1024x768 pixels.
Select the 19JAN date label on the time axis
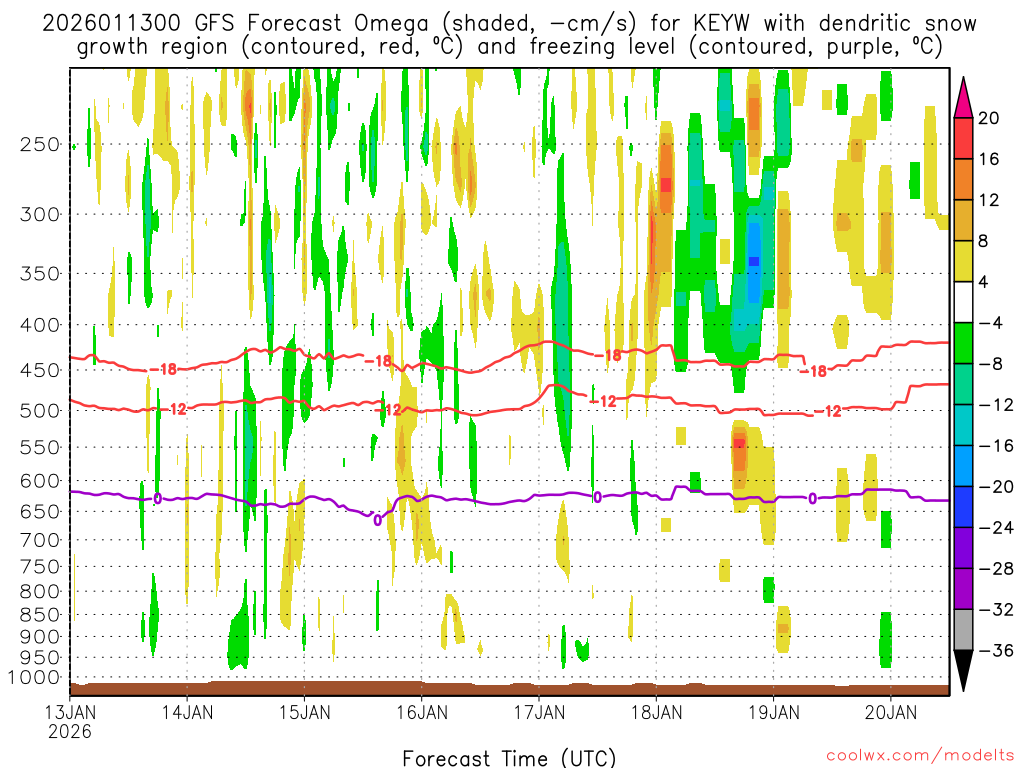[773, 713]
